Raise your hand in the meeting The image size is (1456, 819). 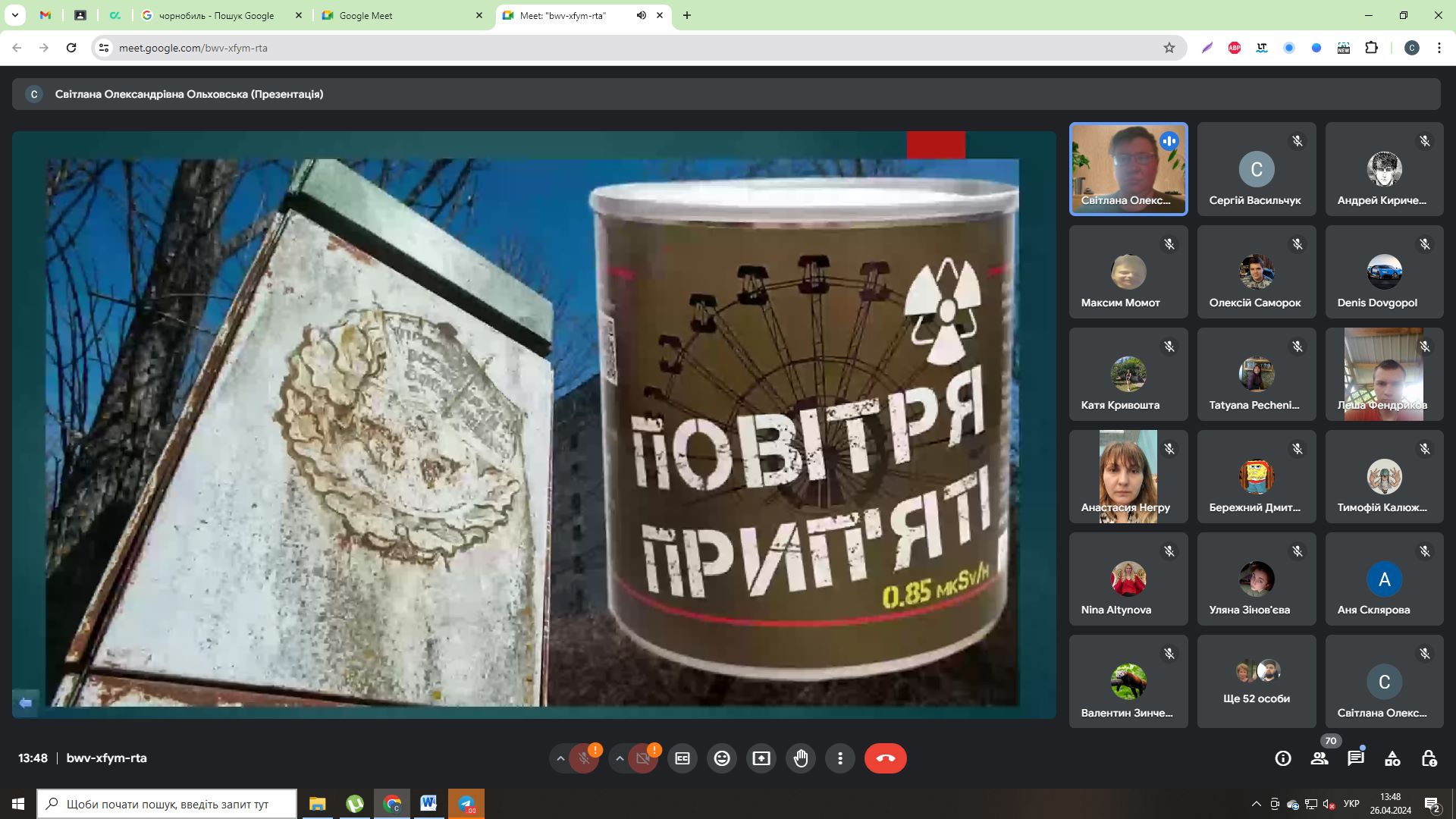(801, 758)
